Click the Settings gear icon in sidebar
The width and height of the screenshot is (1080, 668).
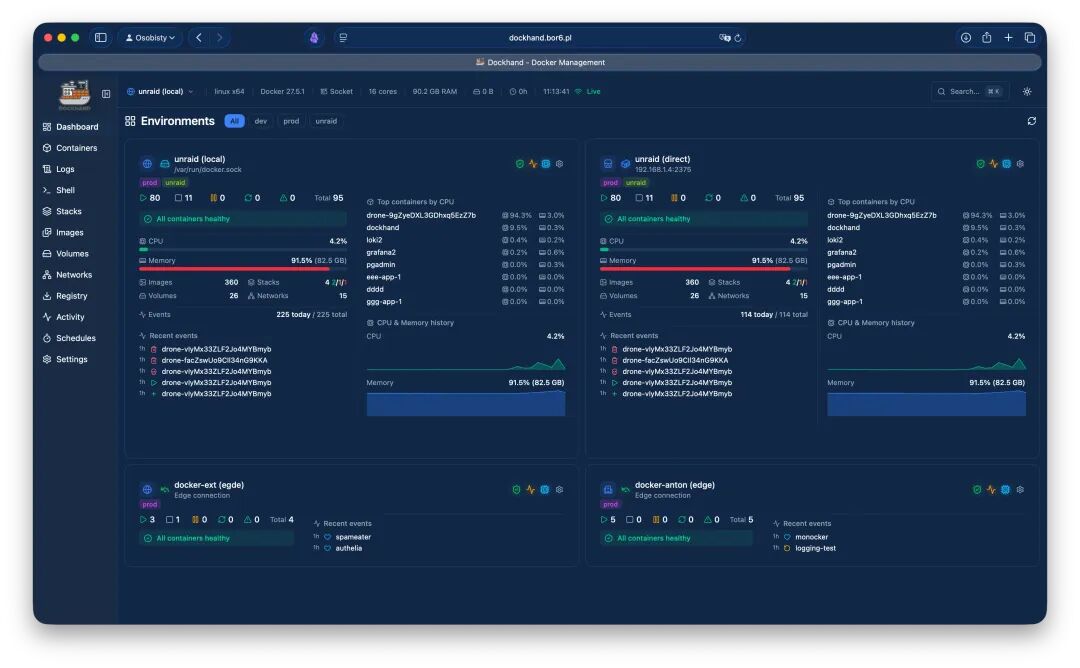tap(47, 359)
